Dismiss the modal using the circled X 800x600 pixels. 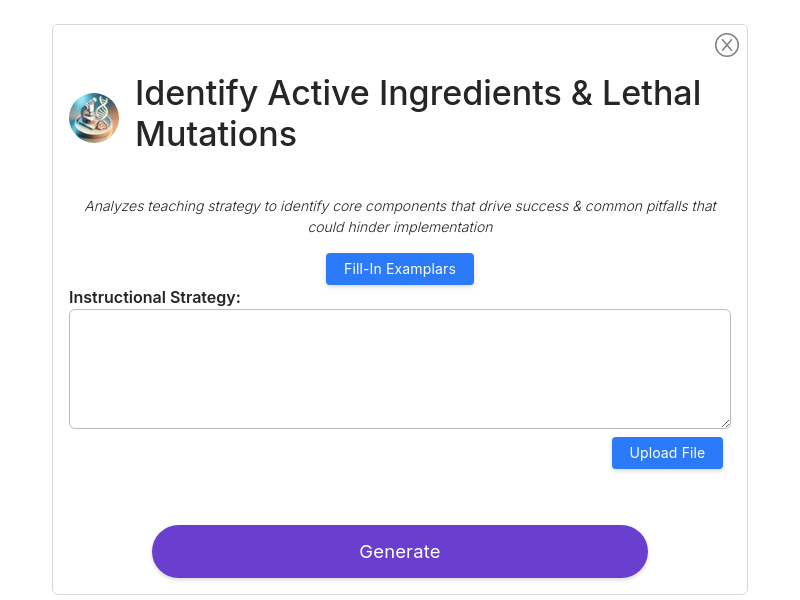pyautogui.click(x=727, y=45)
